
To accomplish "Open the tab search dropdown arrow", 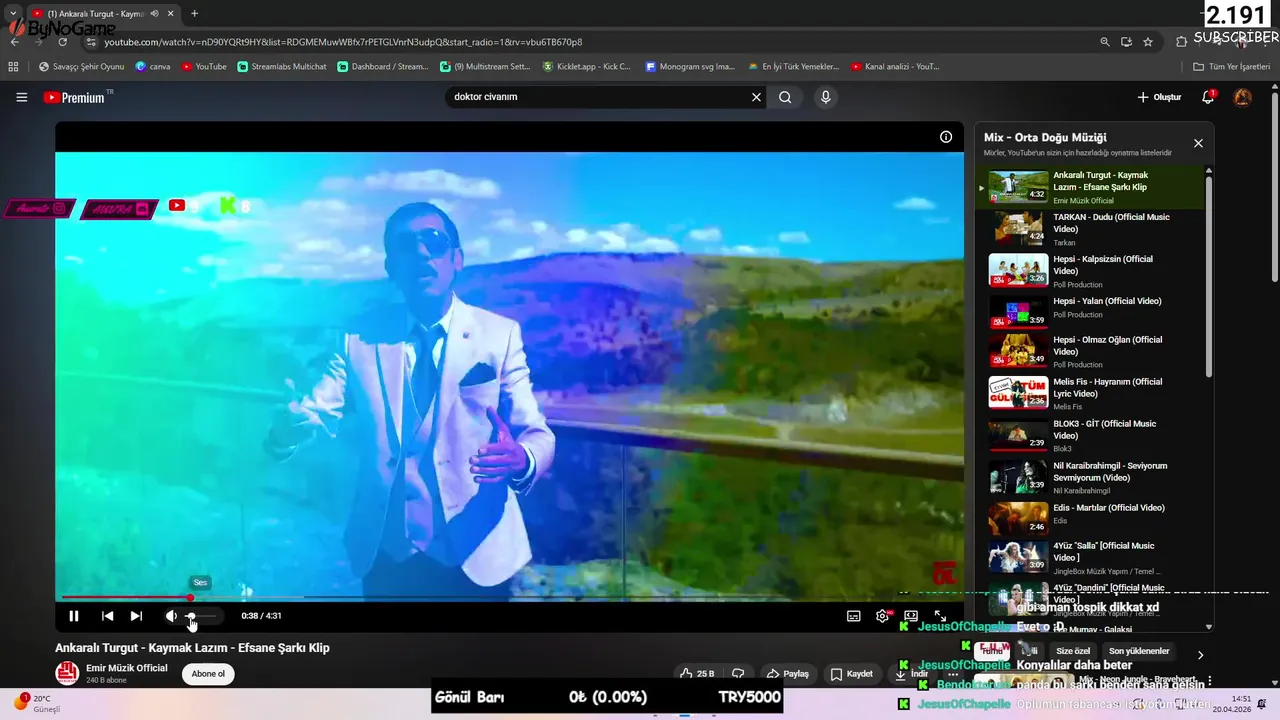I will tap(12, 14).
